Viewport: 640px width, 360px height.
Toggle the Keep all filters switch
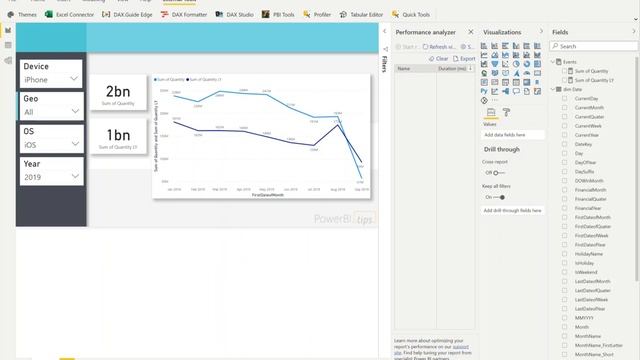click(499, 197)
